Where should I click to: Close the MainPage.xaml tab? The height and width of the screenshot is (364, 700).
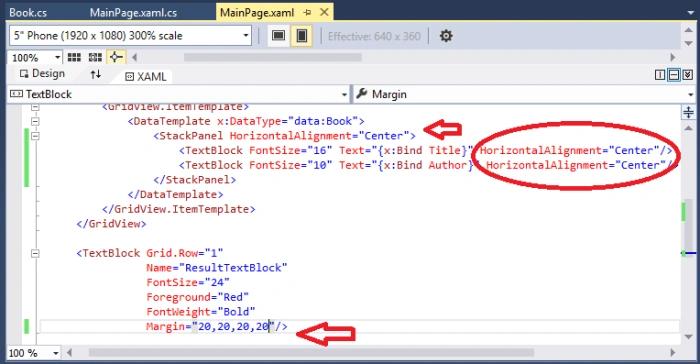coord(325,13)
